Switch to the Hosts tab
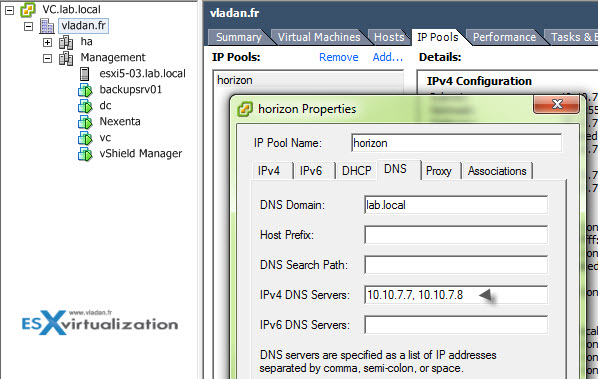Image resolution: width=598 pixels, height=379 pixels. (x=389, y=37)
